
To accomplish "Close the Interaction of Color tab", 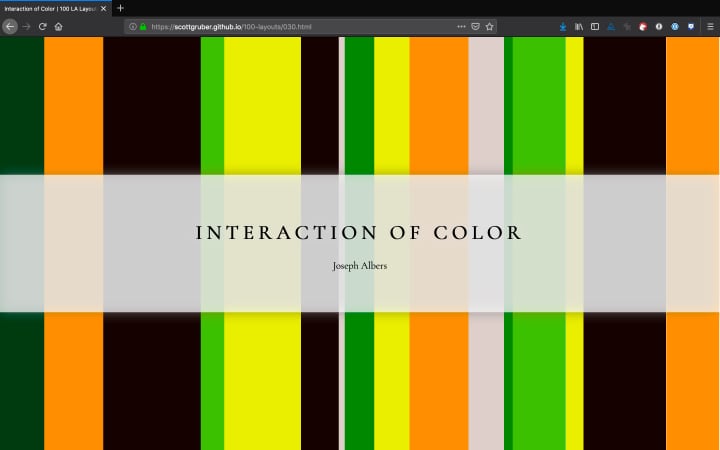I will pos(103,8).
